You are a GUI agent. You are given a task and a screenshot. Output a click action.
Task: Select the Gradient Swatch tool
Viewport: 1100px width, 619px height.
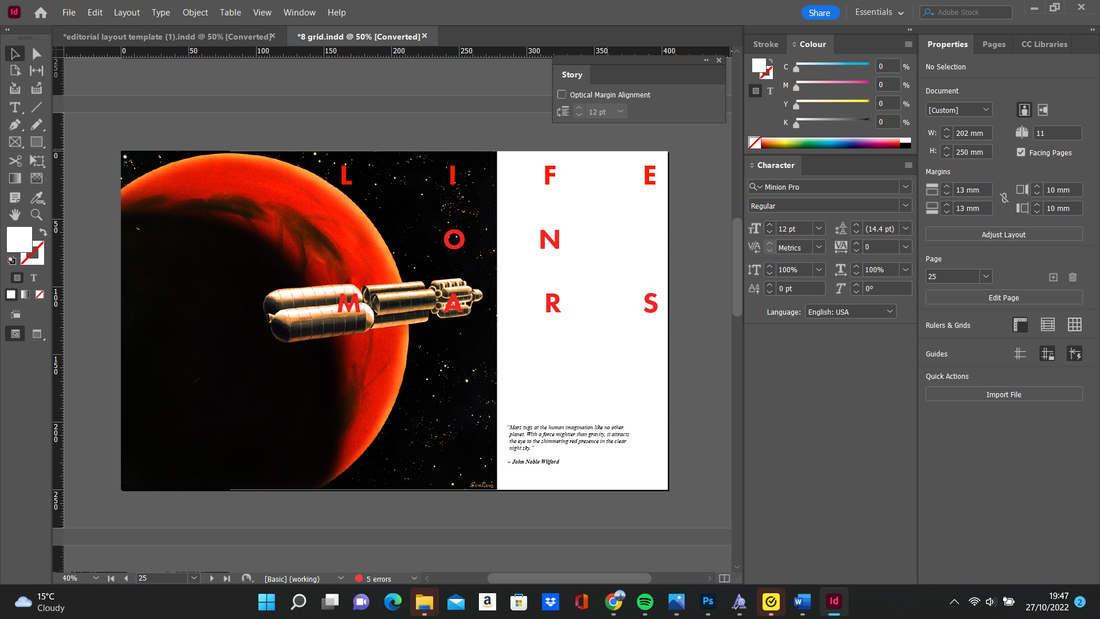(x=15, y=178)
